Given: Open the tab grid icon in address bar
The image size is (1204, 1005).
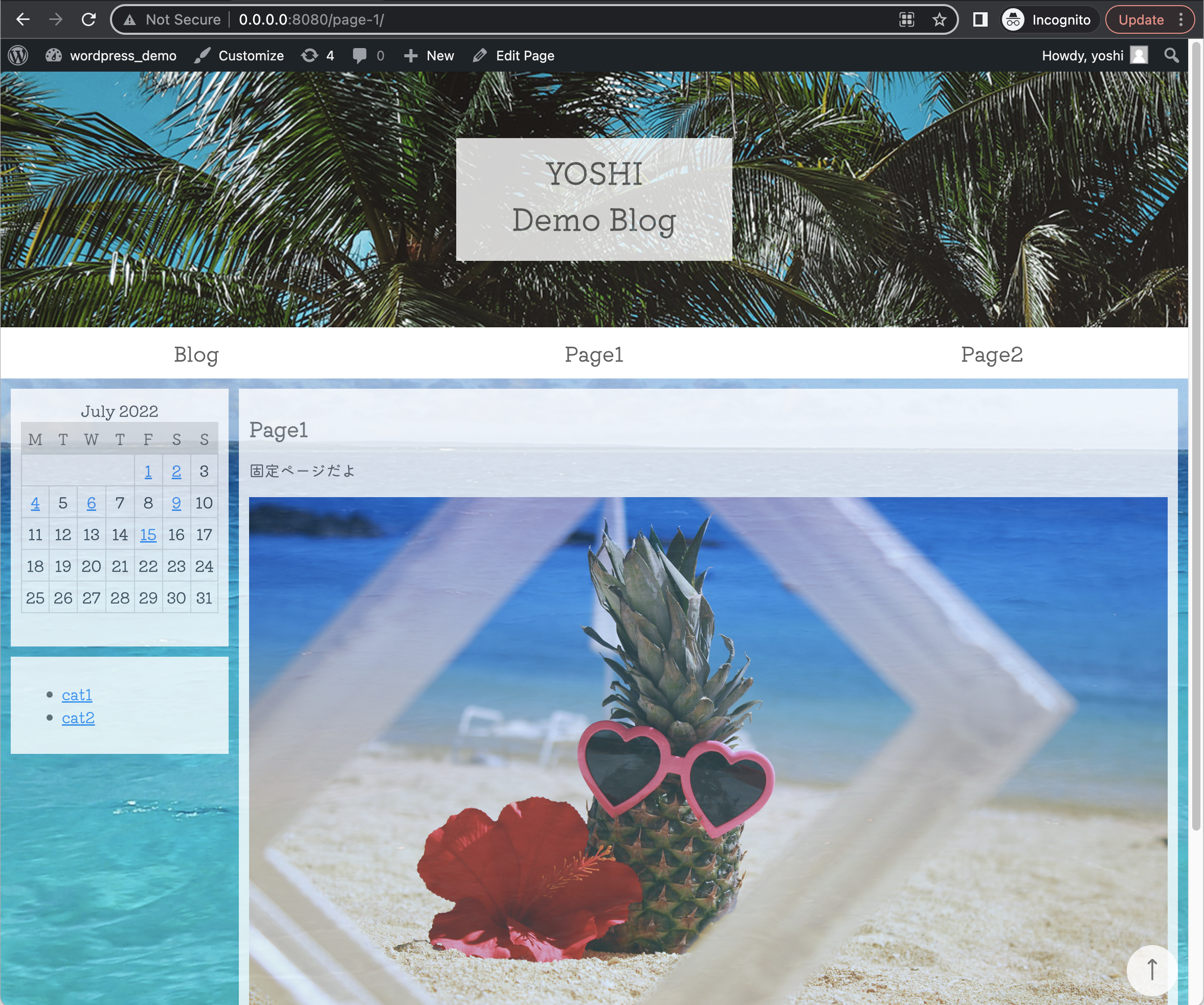Looking at the screenshot, I should click(x=906, y=19).
